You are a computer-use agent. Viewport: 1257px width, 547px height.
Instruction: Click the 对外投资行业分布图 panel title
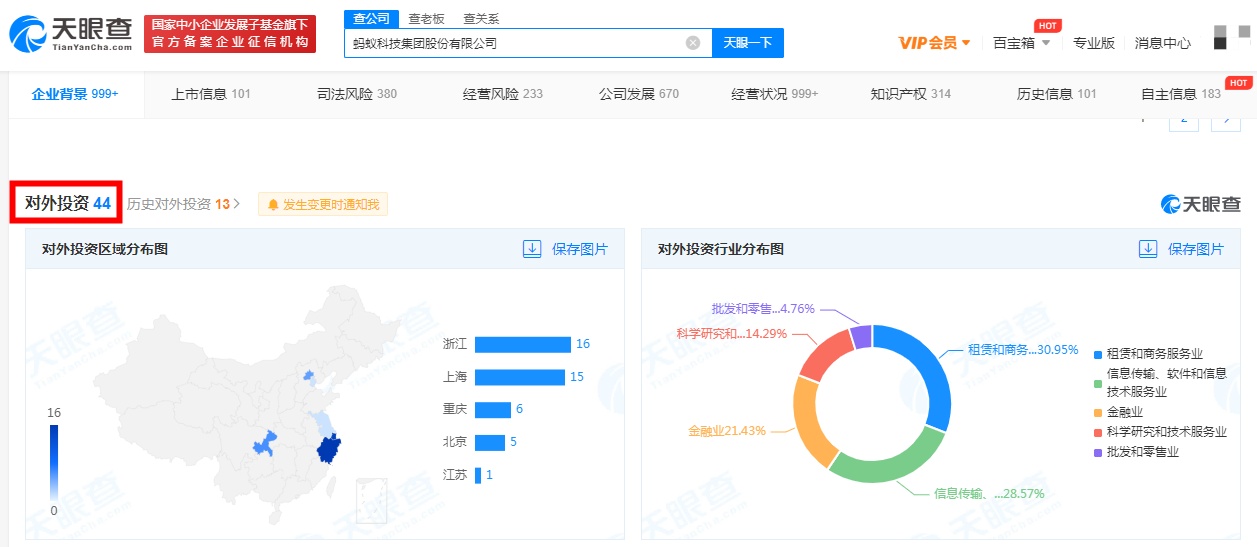pos(721,249)
